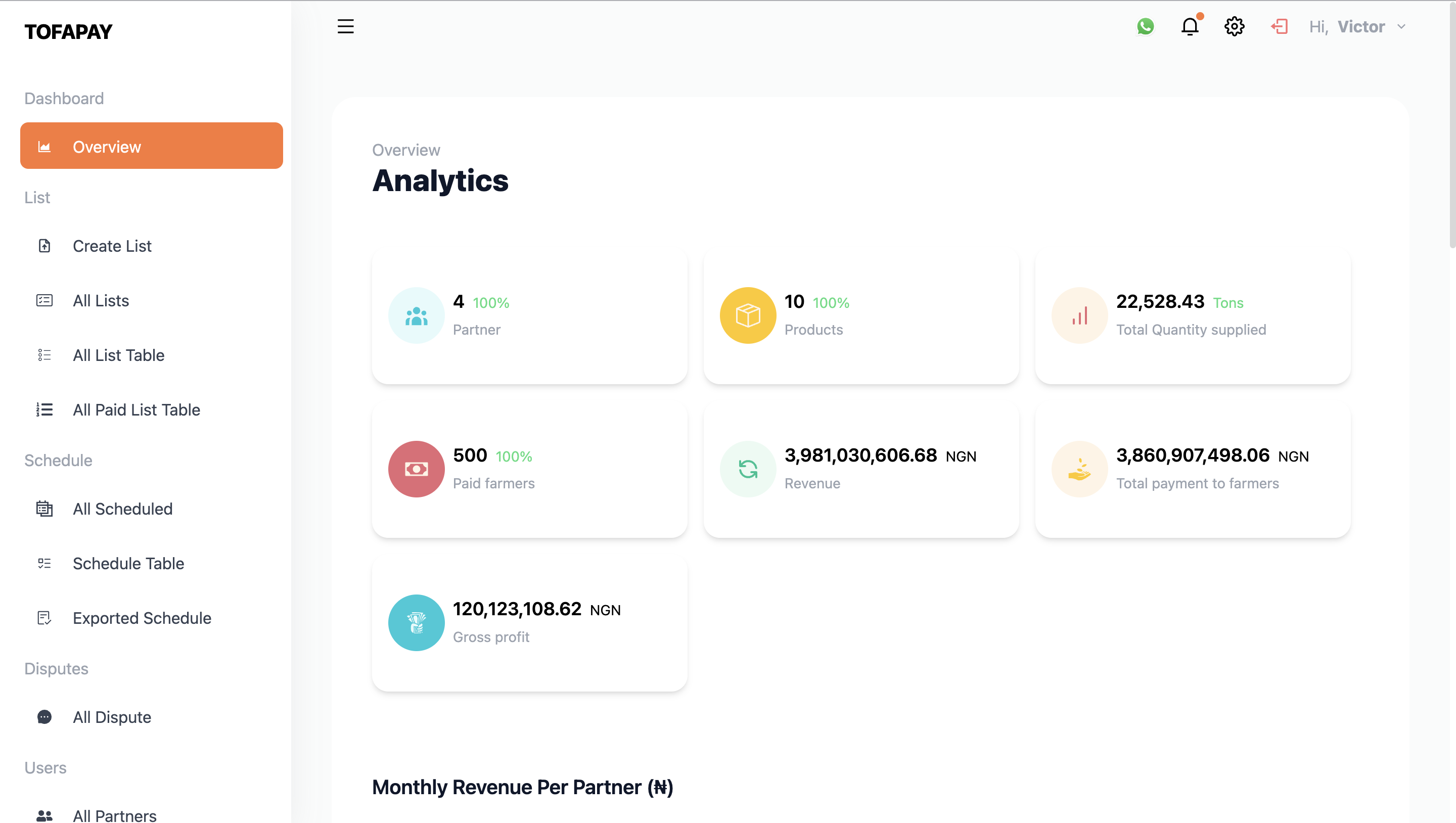
Task: Open WhatsApp chat icon in header
Action: click(1145, 27)
